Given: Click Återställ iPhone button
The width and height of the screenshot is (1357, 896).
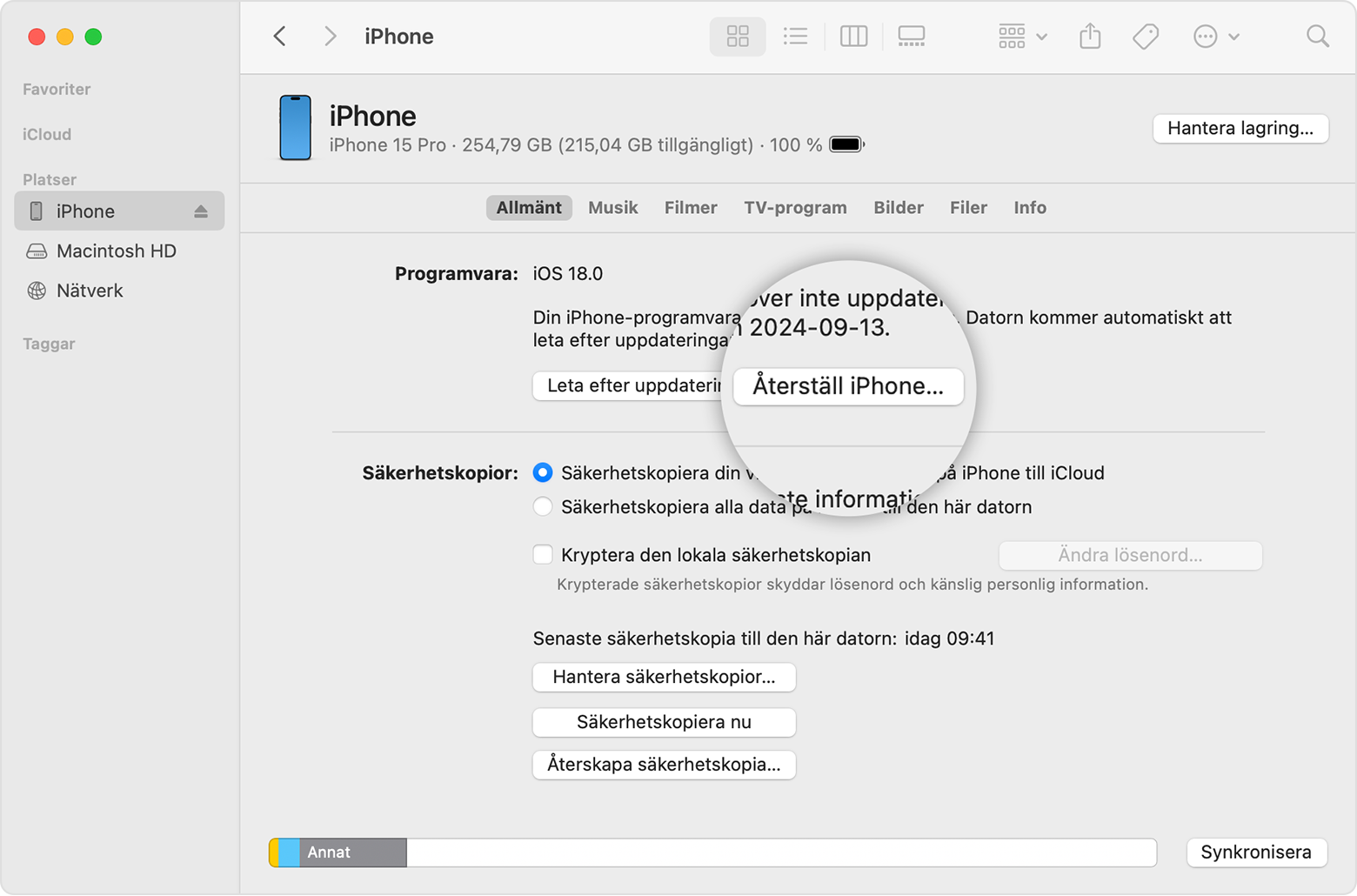Looking at the screenshot, I should 848,386.
